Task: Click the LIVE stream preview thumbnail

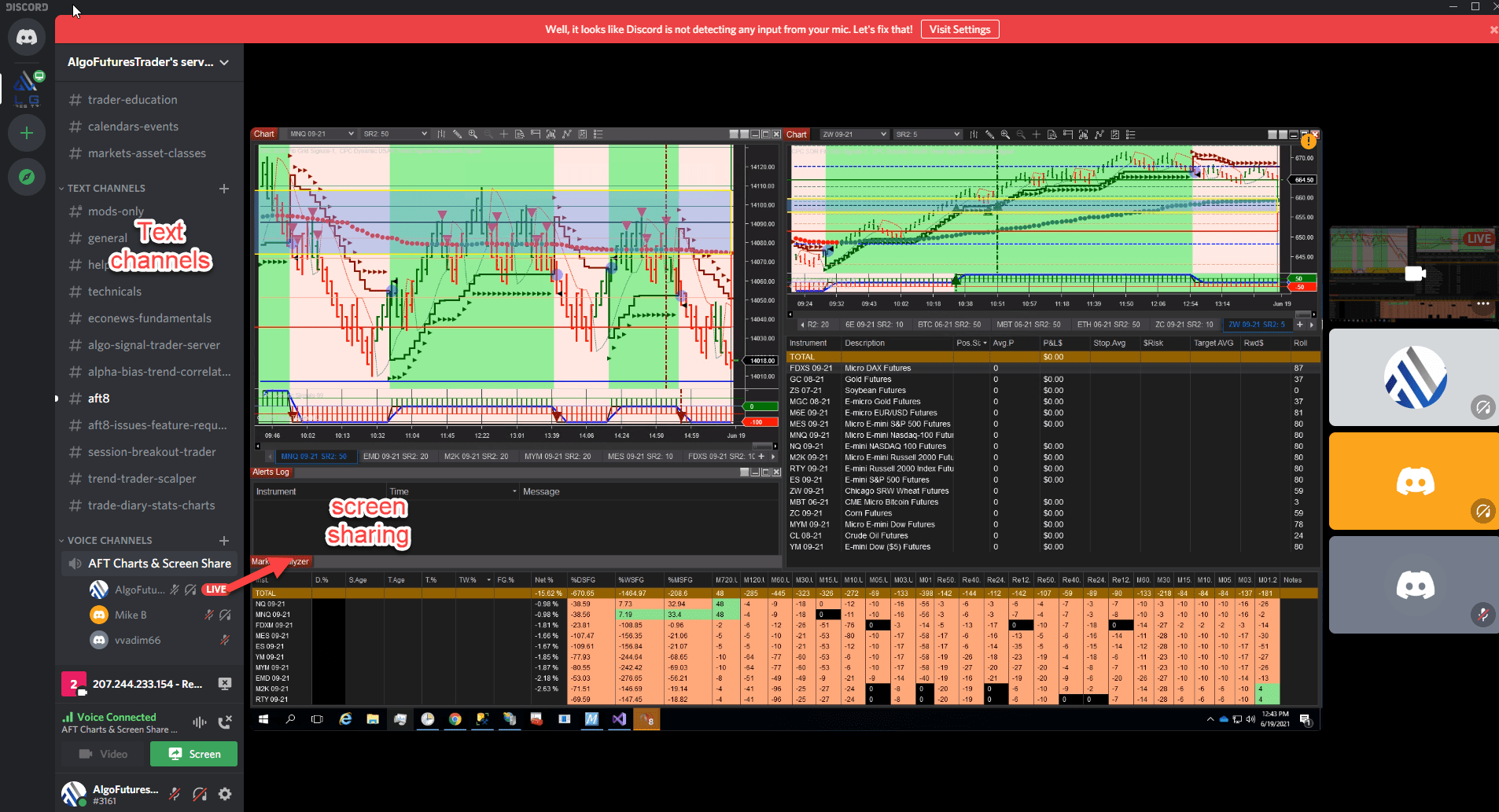Action: 1413,274
